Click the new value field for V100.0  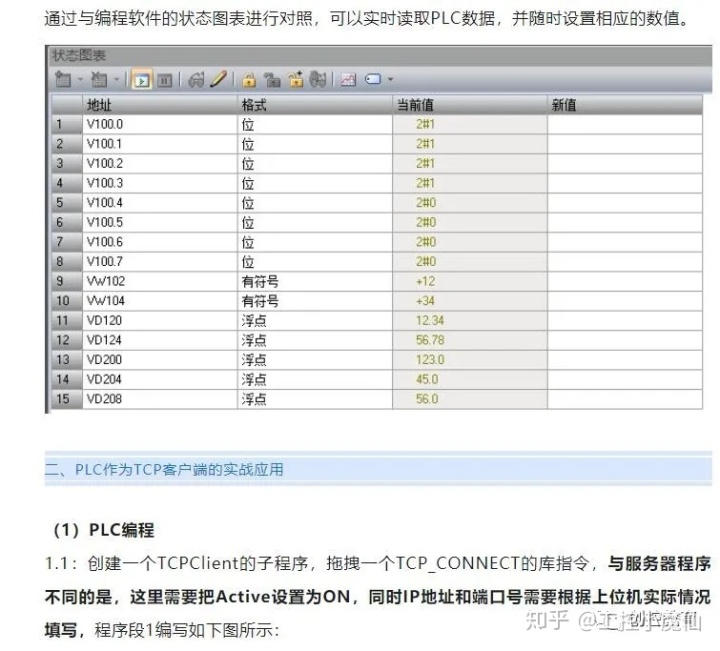click(625, 124)
